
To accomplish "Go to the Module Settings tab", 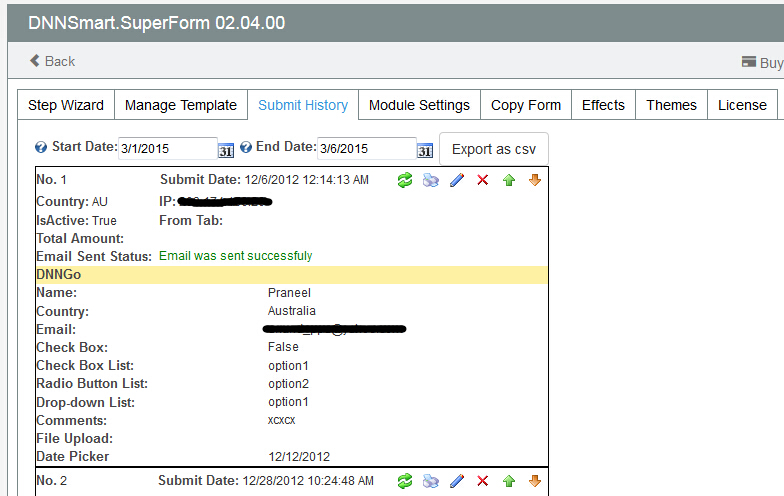I will (x=420, y=105).
